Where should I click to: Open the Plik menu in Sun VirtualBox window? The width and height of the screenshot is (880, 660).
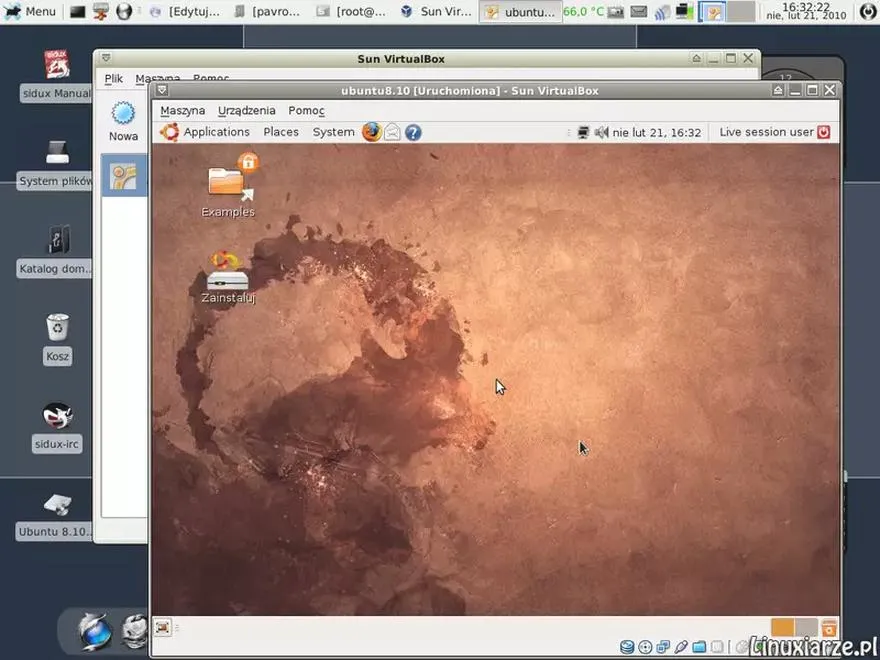(x=113, y=79)
